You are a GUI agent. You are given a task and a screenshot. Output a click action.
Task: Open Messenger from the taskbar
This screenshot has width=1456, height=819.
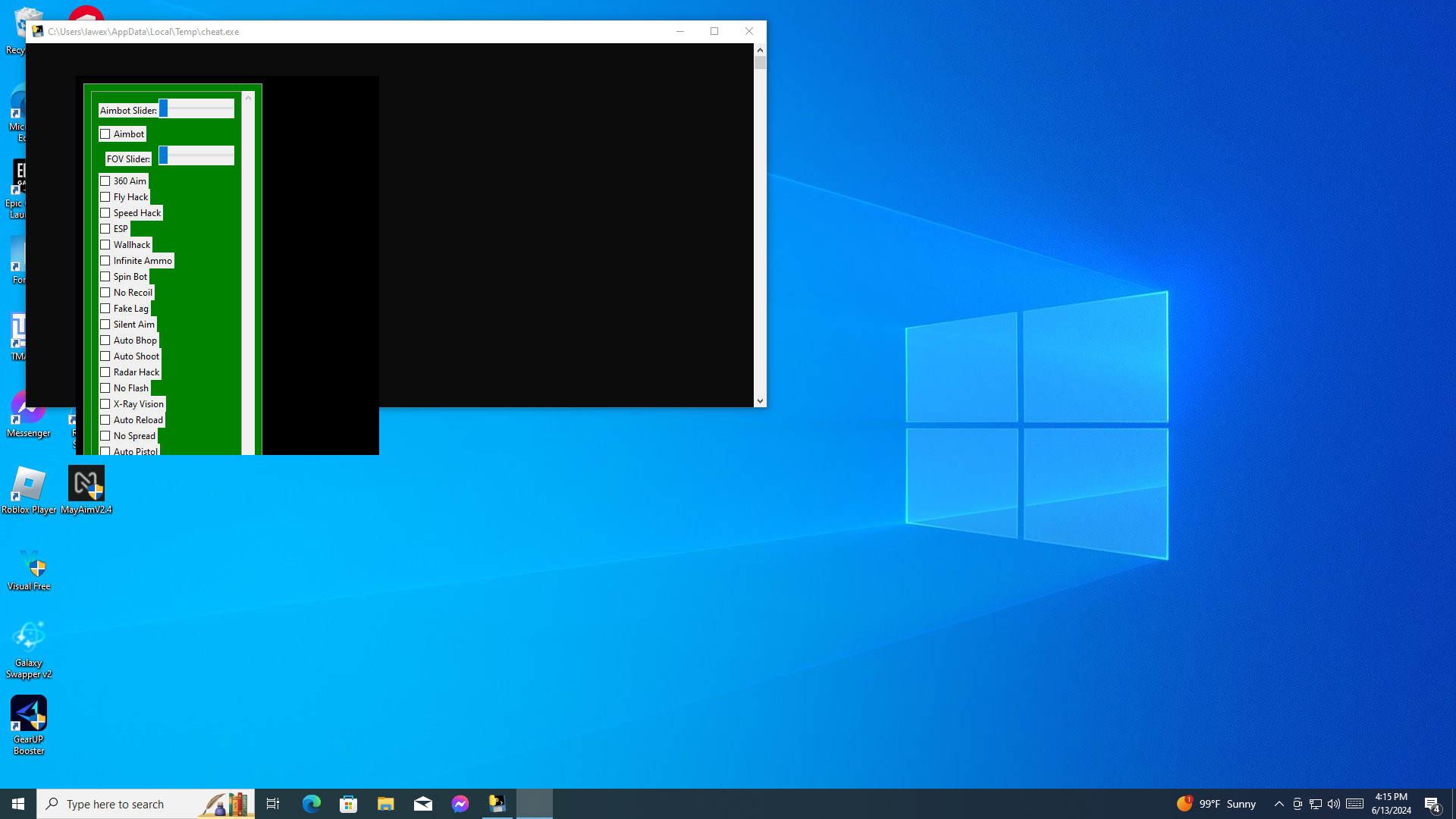pyautogui.click(x=460, y=804)
